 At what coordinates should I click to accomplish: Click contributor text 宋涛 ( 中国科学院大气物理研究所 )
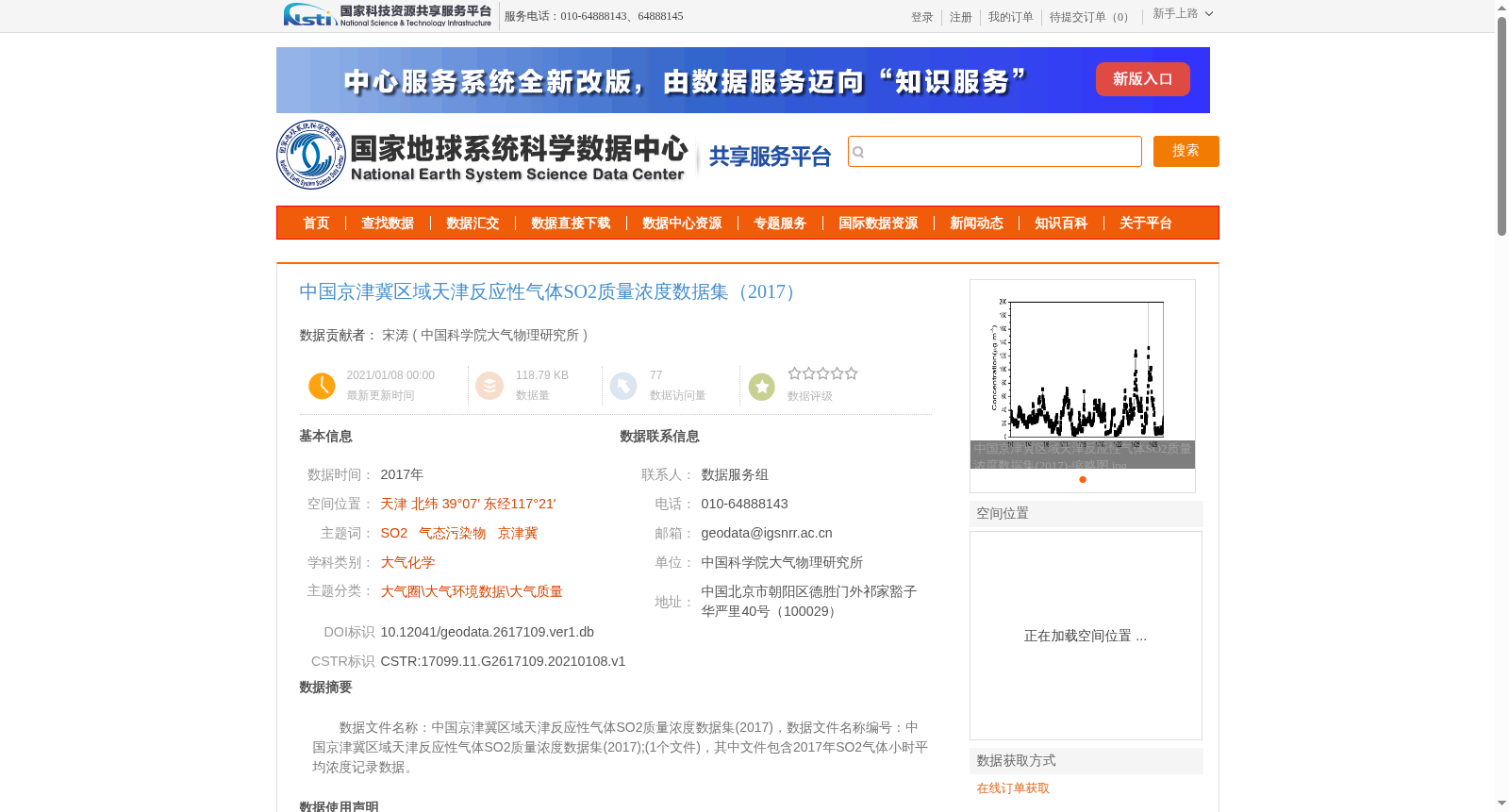click(485, 335)
